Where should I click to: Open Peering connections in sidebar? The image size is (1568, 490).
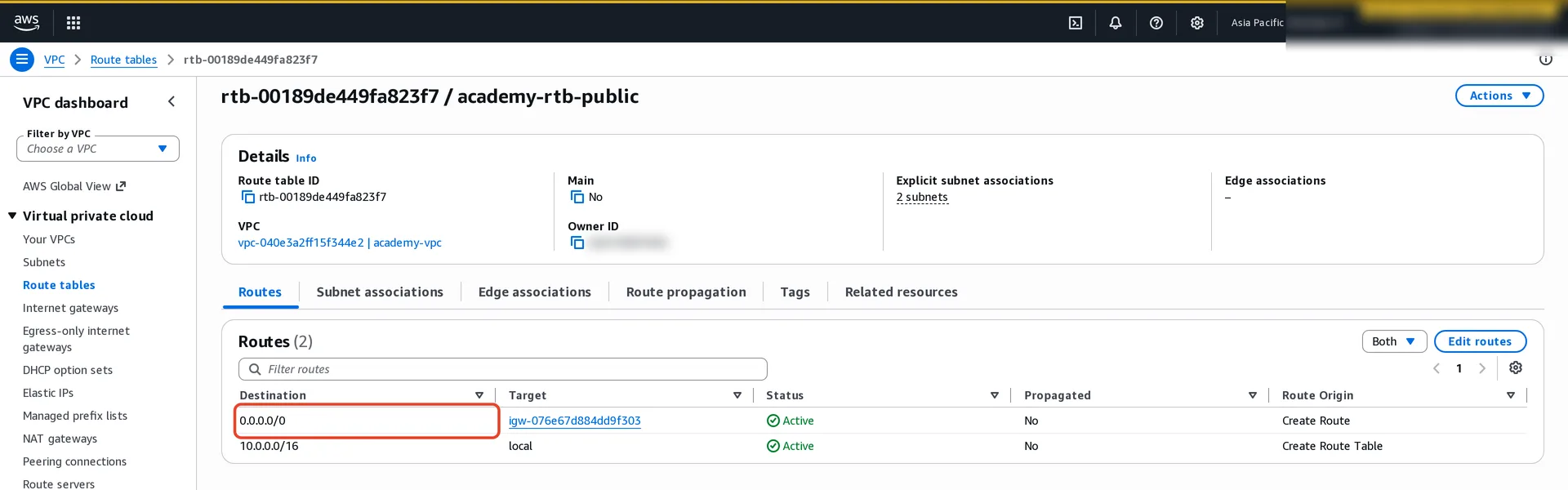(74, 461)
